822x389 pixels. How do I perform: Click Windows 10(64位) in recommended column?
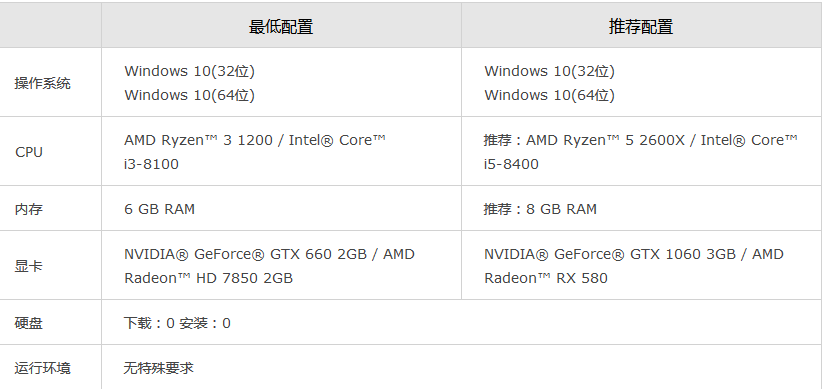coord(549,95)
